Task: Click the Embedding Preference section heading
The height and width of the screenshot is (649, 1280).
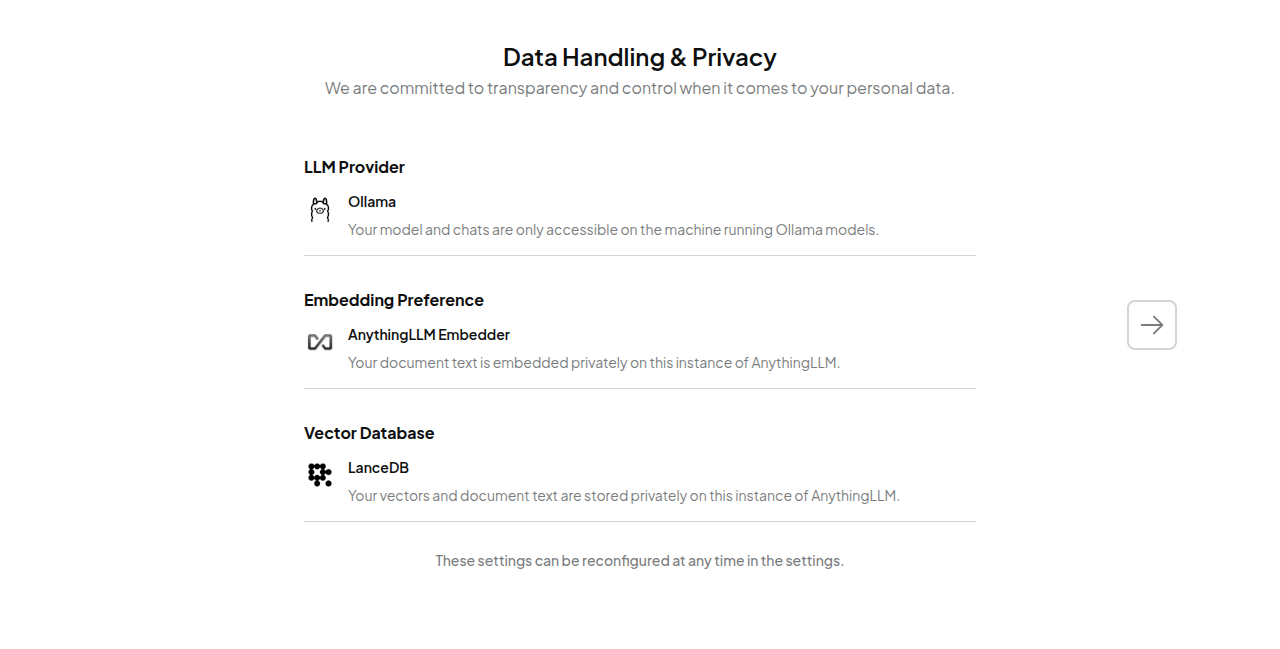Action: pyautogui.click(x=394, y=300)
